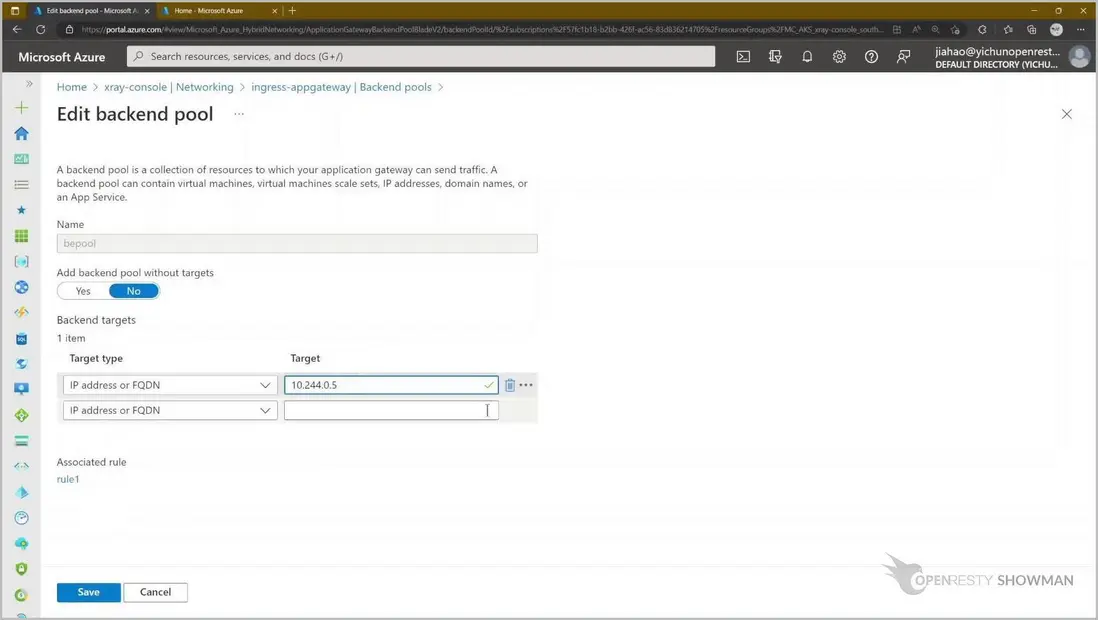
Task: Open the Feedback icon in the top bar
Action: click(903, 57)
